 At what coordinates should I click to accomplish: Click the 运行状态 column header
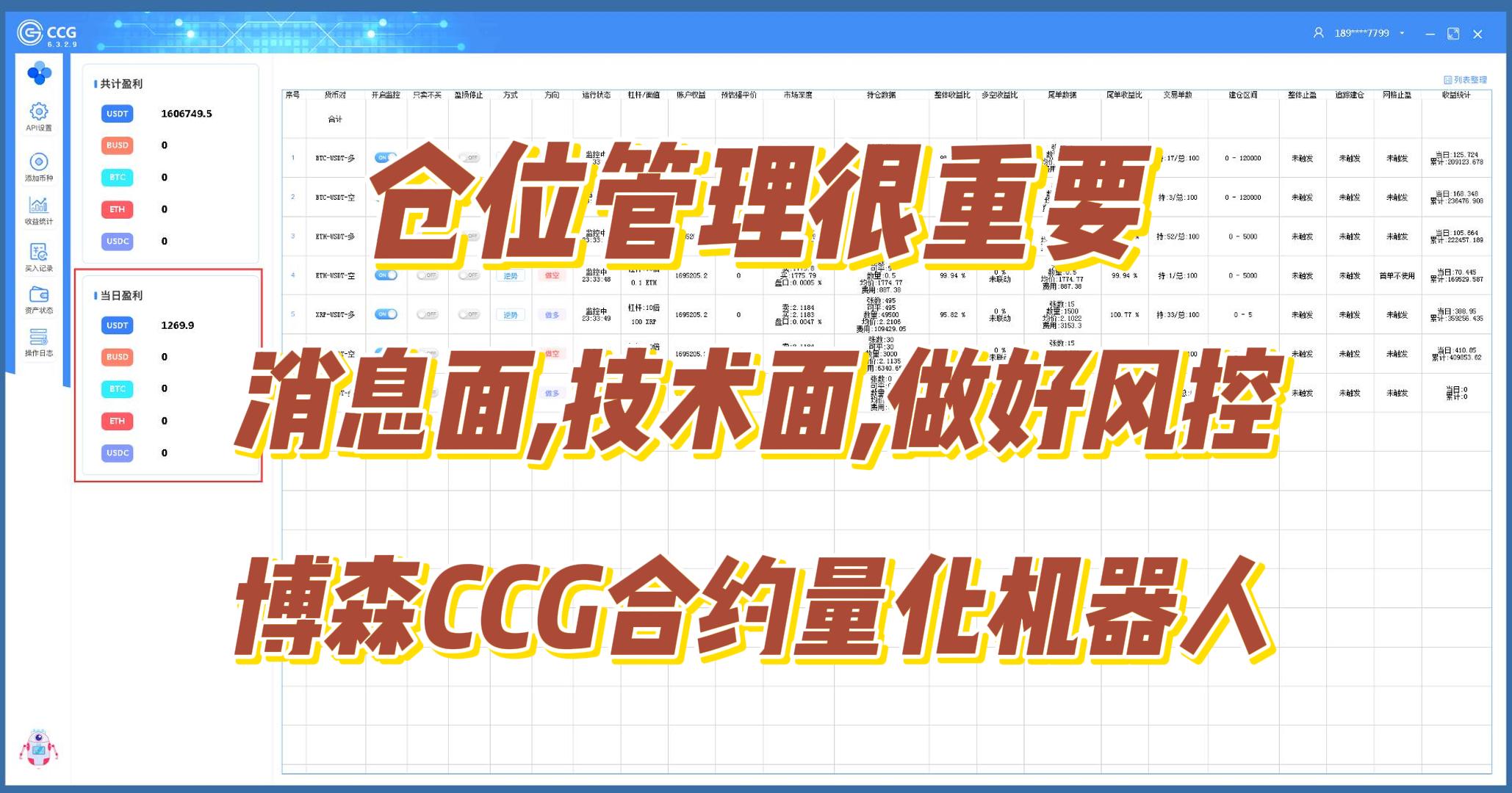tap(597, 95)
